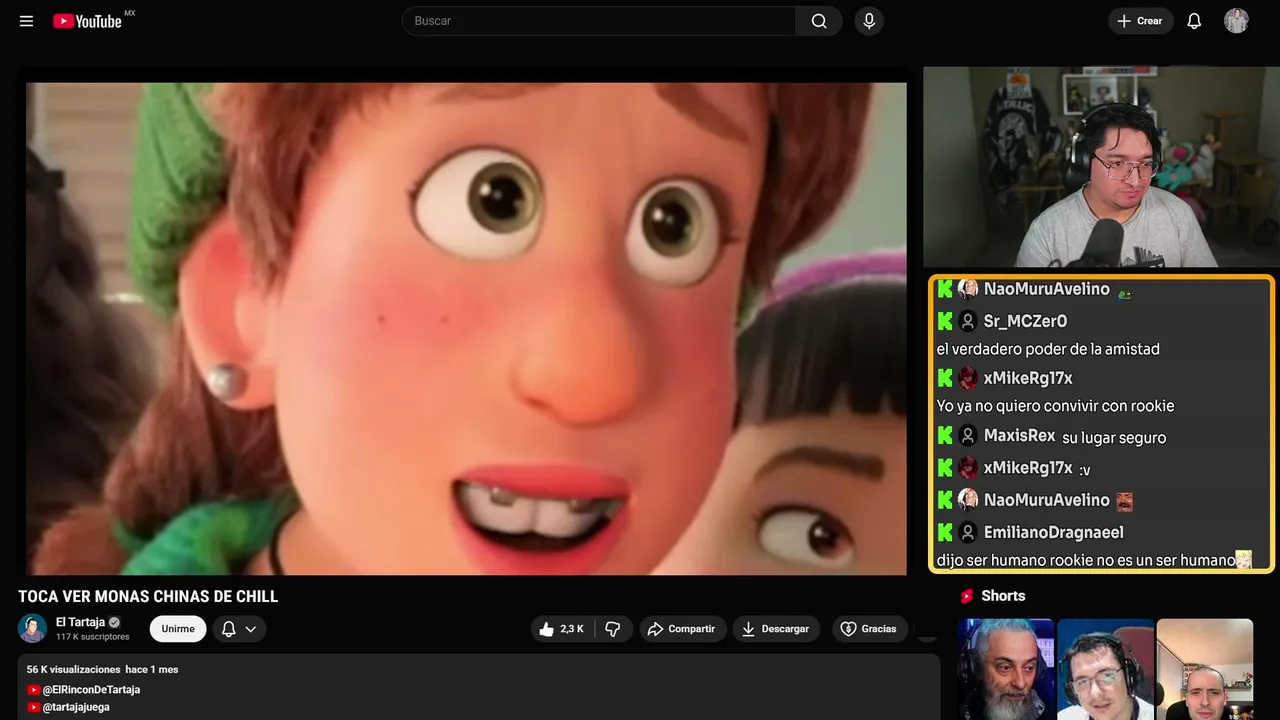Image resolution: width=1280 pixels, height=720 pixels.
Task: Click the chat username MaxisRex
Action: pos(1019,436)
